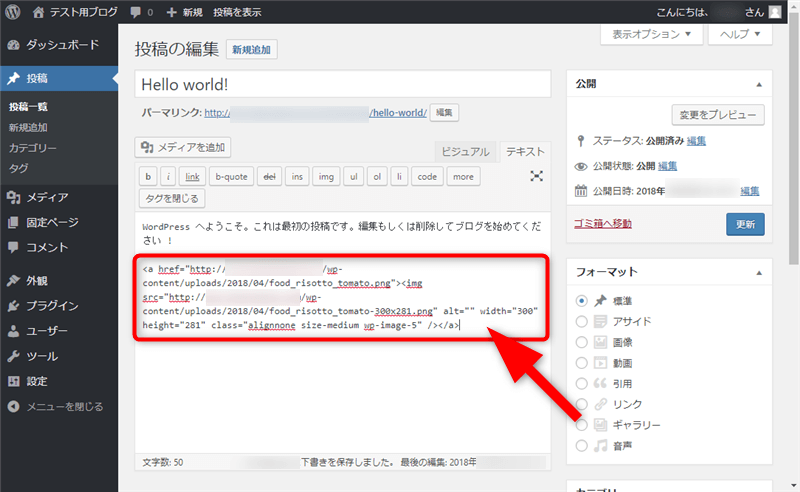Open the Appearance menu in the sidebar
Viewport: 800px width, 492px height.
point(37,281)
